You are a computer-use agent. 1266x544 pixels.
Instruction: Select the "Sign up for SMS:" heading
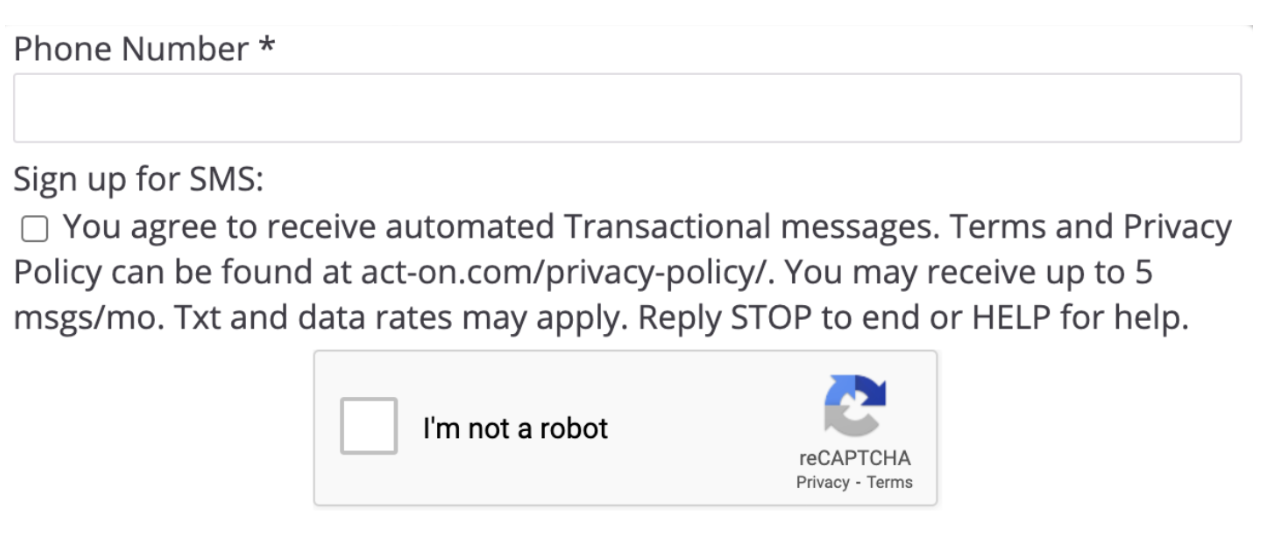(139, 181)
